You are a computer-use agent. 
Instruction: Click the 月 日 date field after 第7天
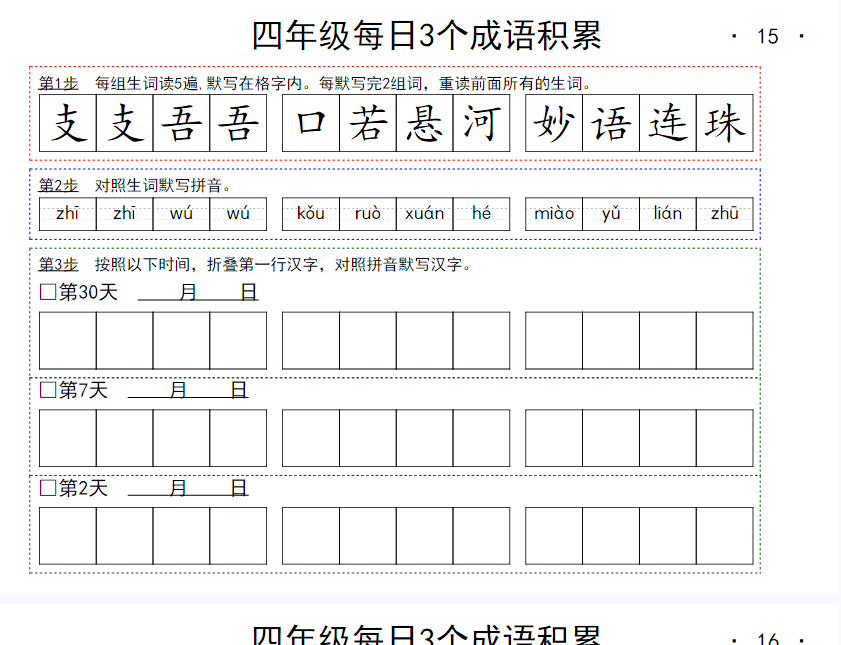(188, 390)
